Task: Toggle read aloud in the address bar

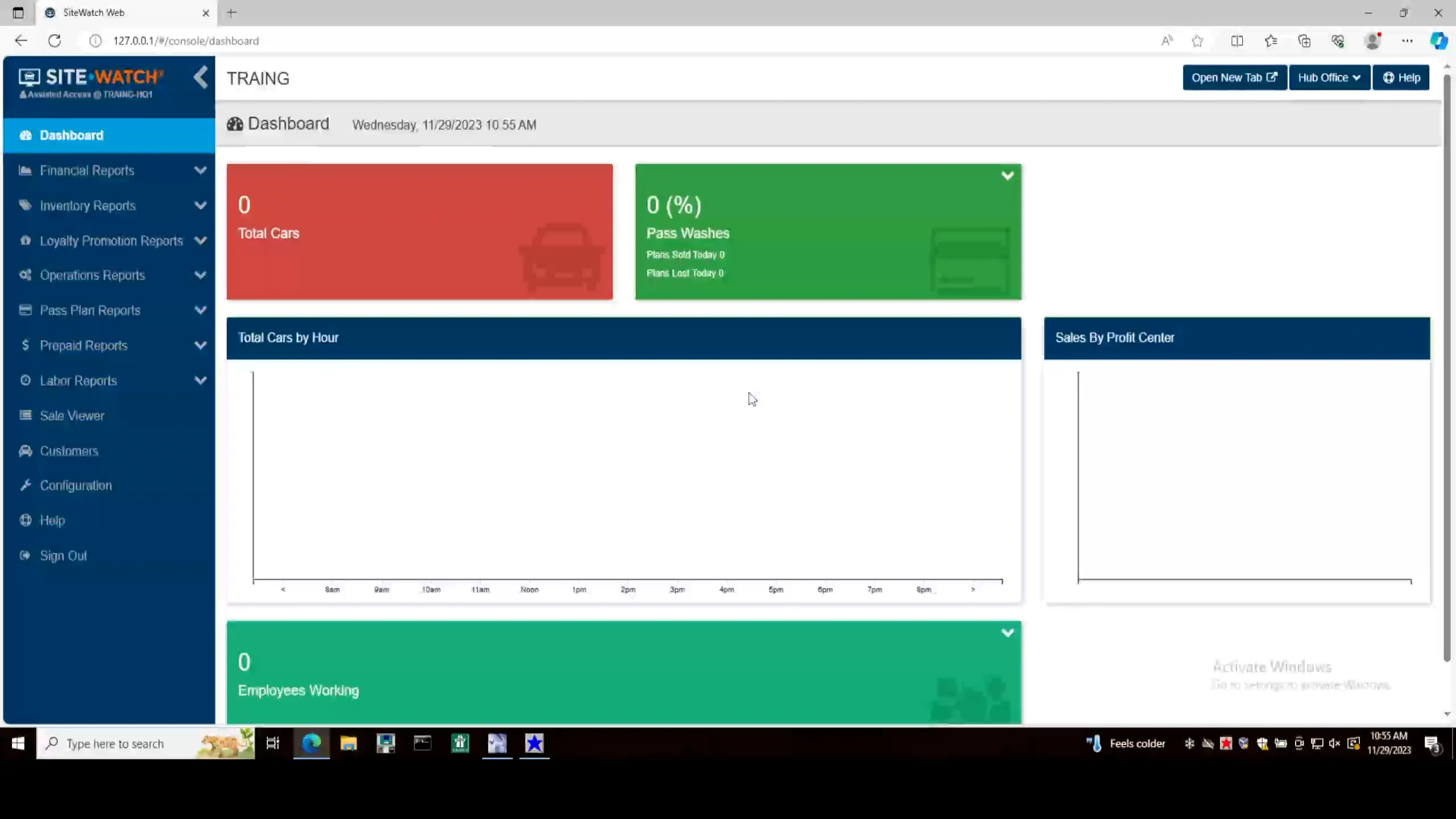Action: tap(1167, 40)
